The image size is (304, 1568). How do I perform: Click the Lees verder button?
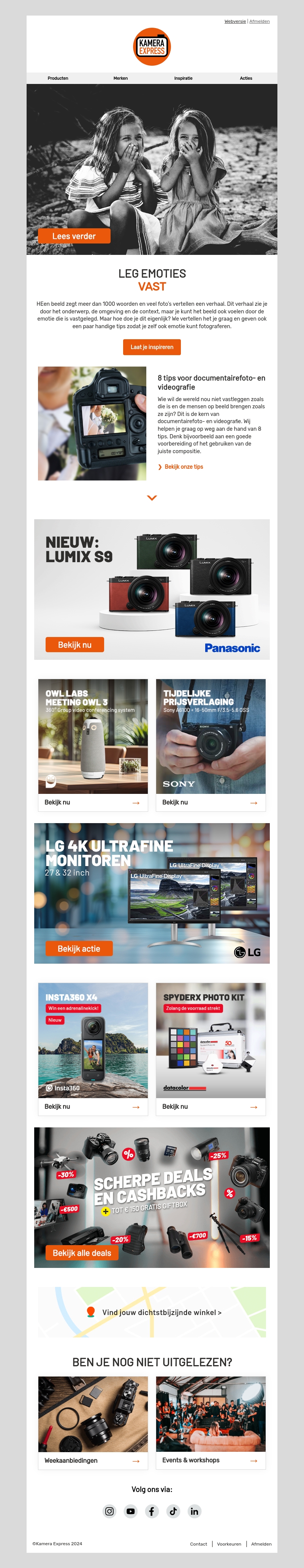[74, 236]
